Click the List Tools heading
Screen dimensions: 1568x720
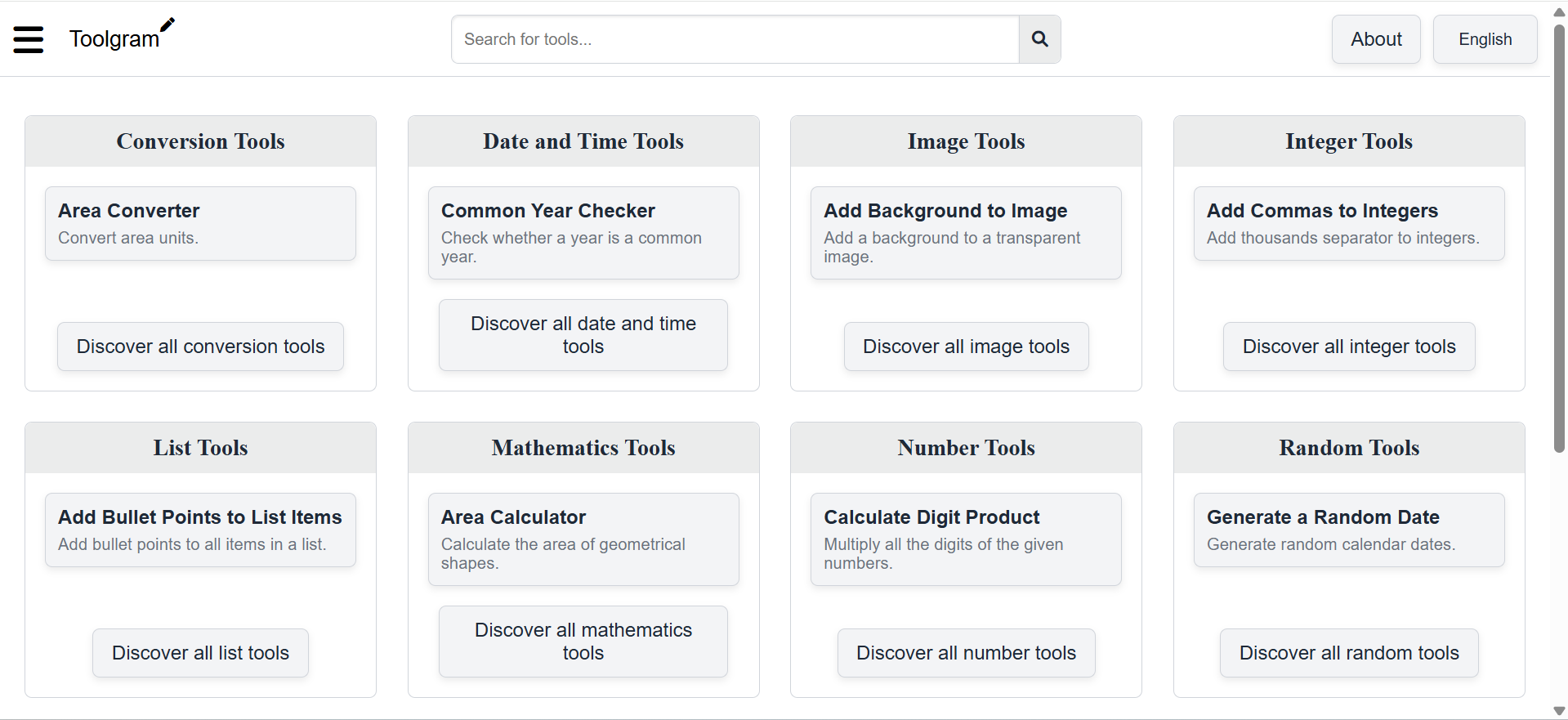[x=200, y=448]
